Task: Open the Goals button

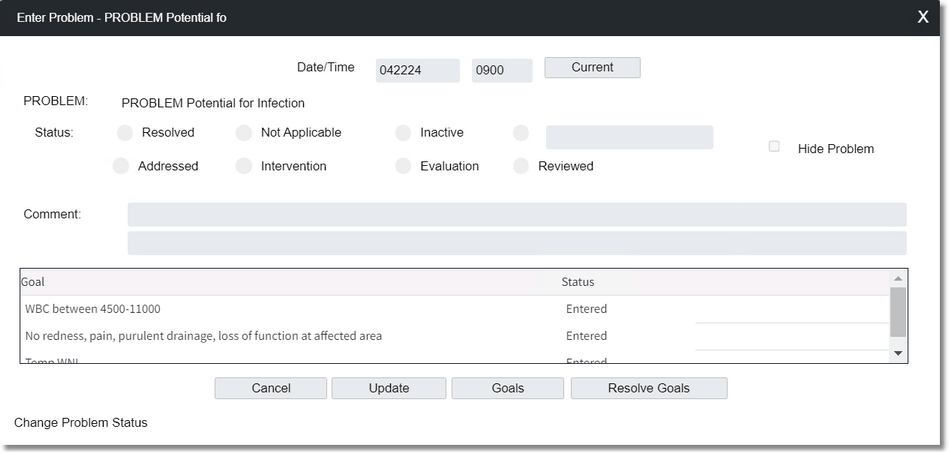Action: click(508, 389)
